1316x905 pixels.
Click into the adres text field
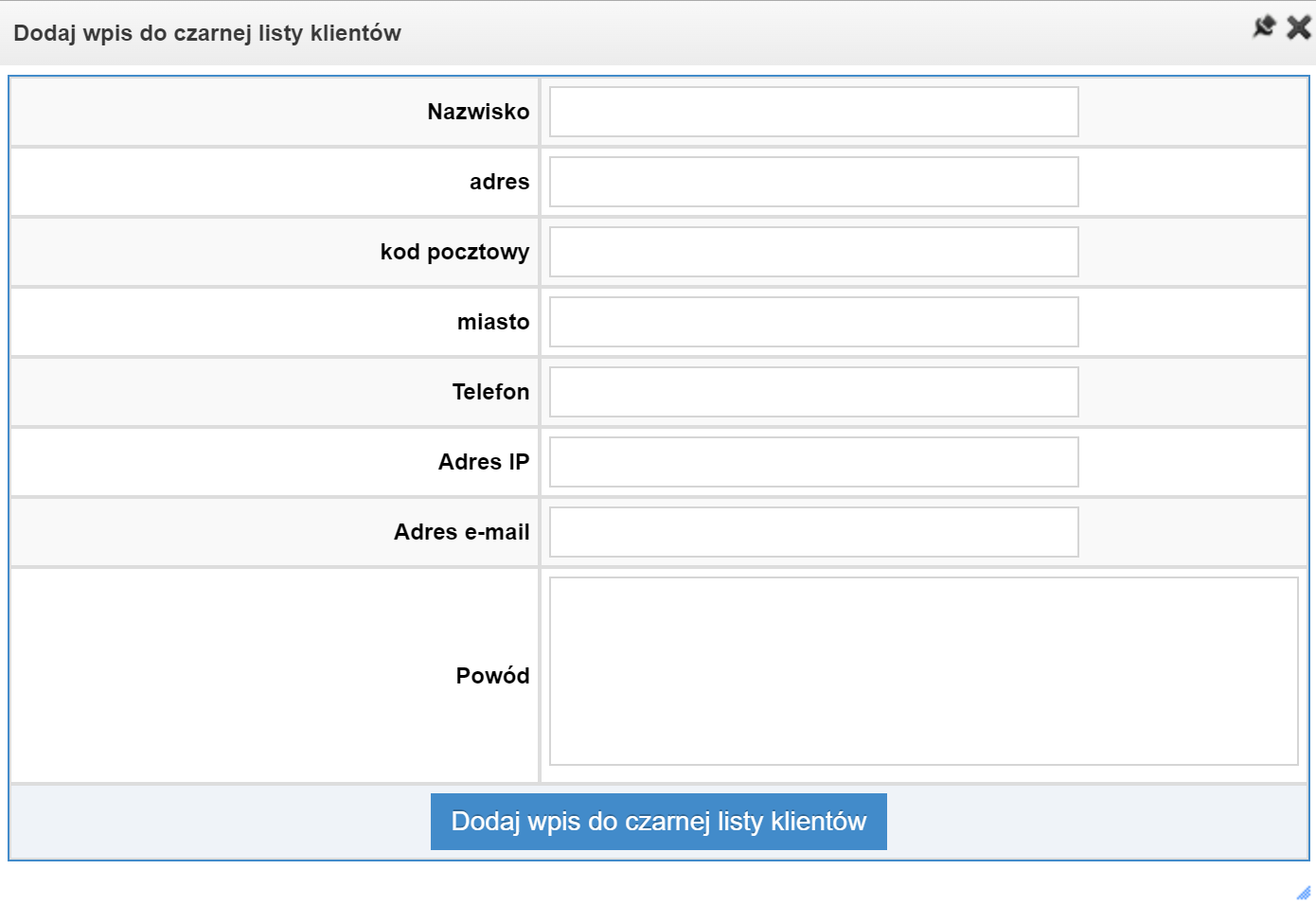point(814,182)
